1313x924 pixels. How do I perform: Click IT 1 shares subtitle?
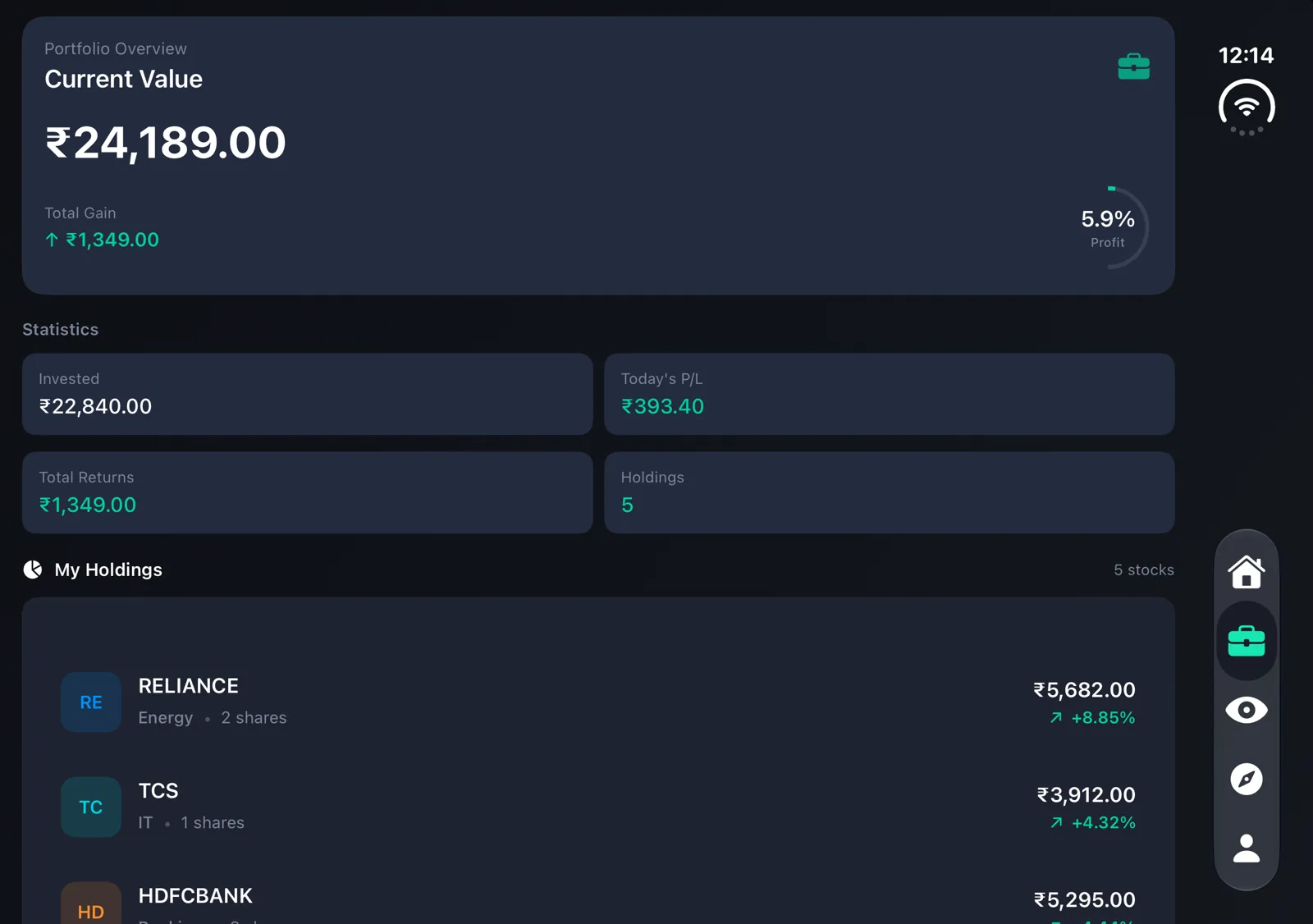coord(191,823)
